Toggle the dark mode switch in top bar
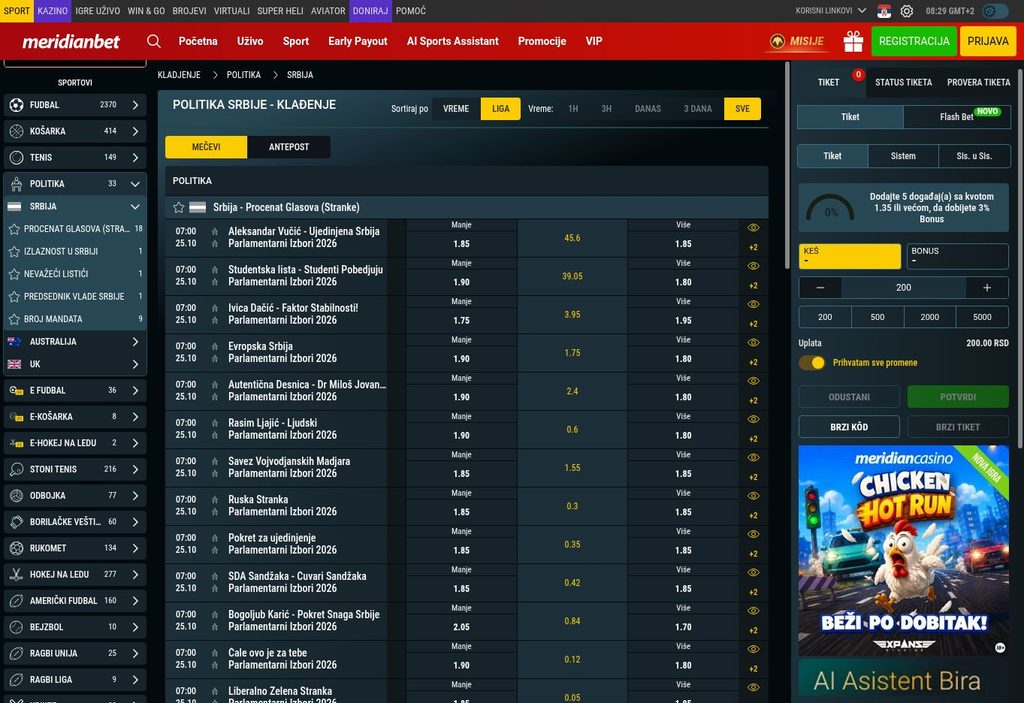The image size is (1024, 703). [x=995, y=11]
